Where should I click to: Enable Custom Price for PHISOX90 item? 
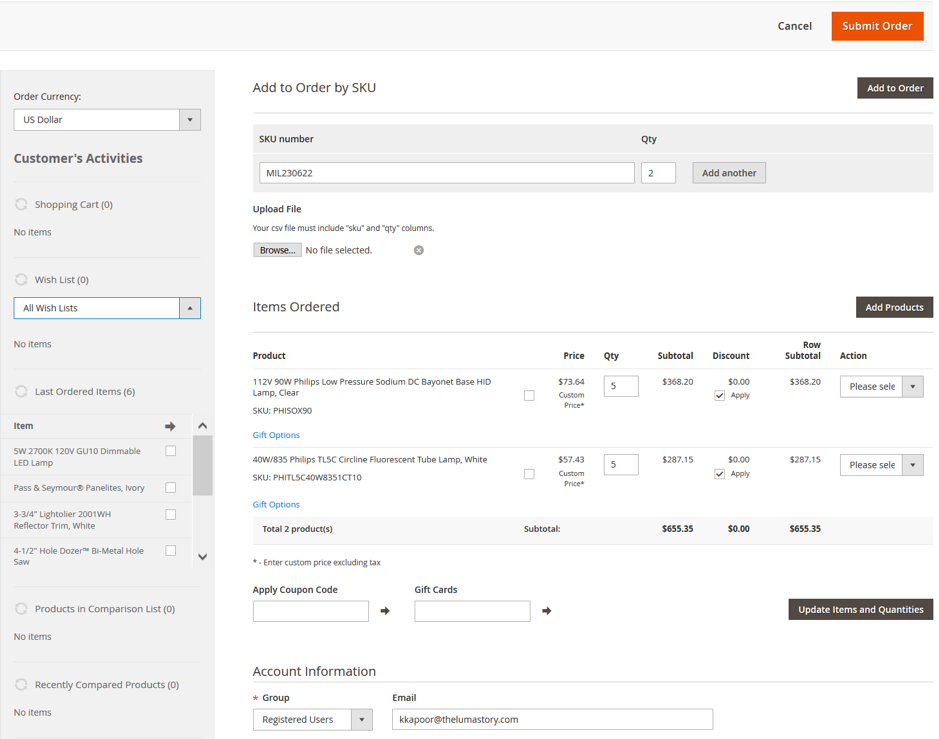(529, 396)
